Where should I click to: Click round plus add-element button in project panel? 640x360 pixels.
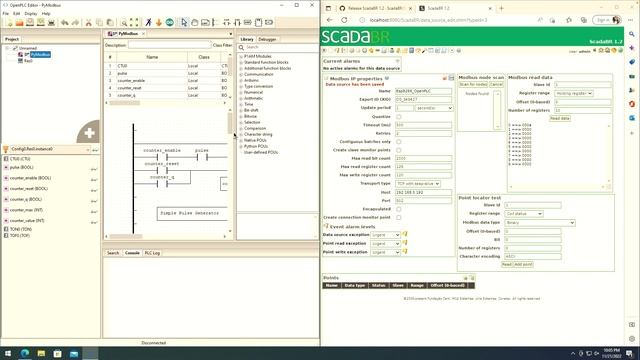tap(89, 132)
